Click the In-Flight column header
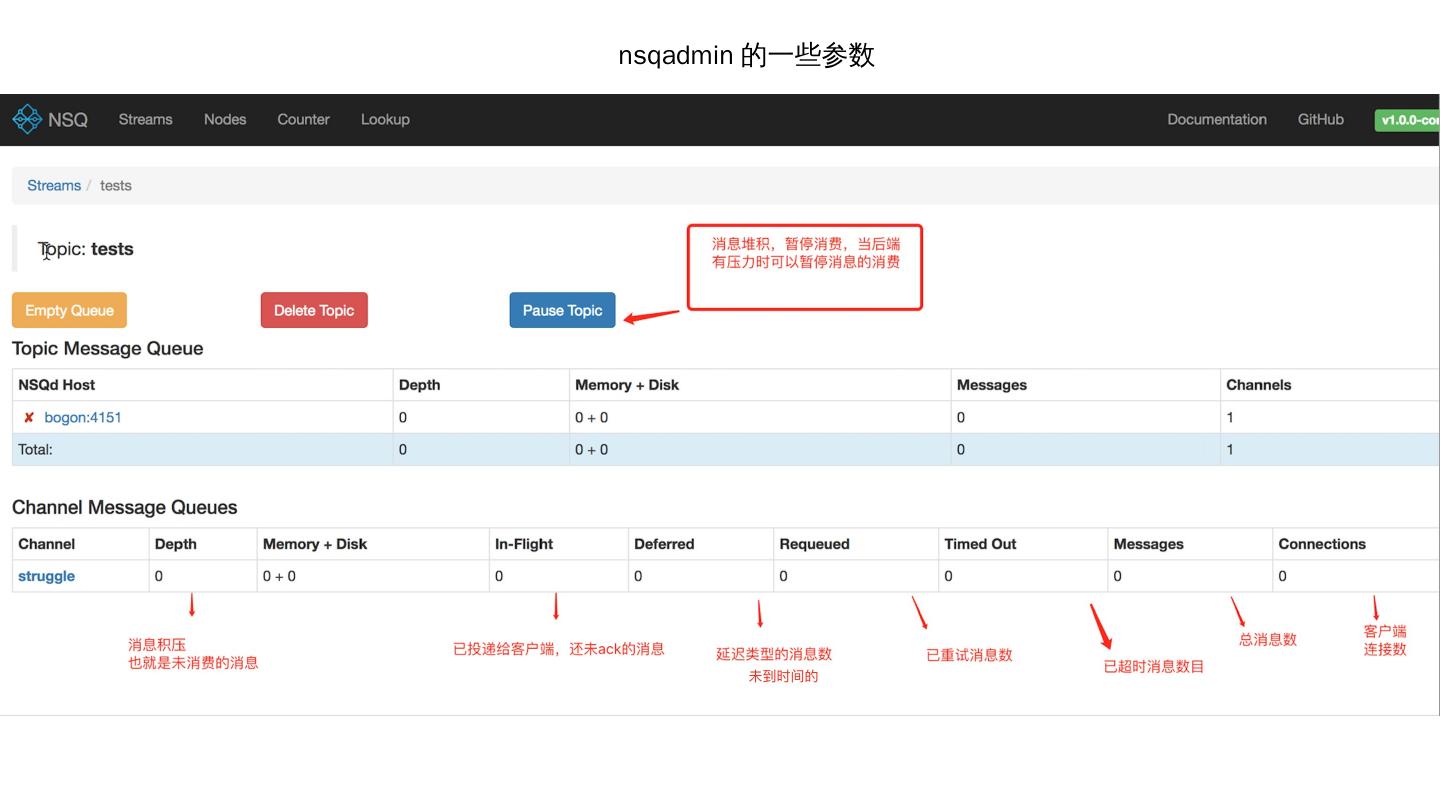The height and width of the screenshot is (810, 1440). pos(524,544)
